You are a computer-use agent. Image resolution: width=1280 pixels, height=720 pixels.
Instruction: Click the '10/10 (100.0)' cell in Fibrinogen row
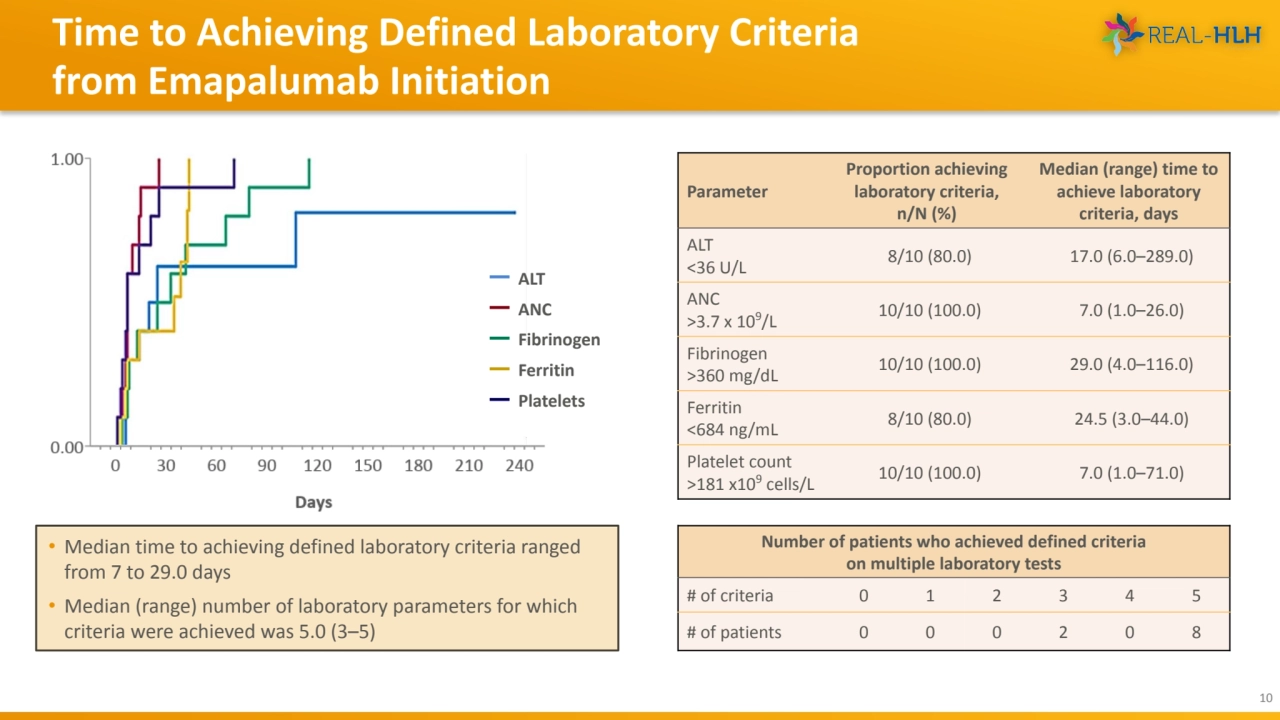click(x=929, y=364)
